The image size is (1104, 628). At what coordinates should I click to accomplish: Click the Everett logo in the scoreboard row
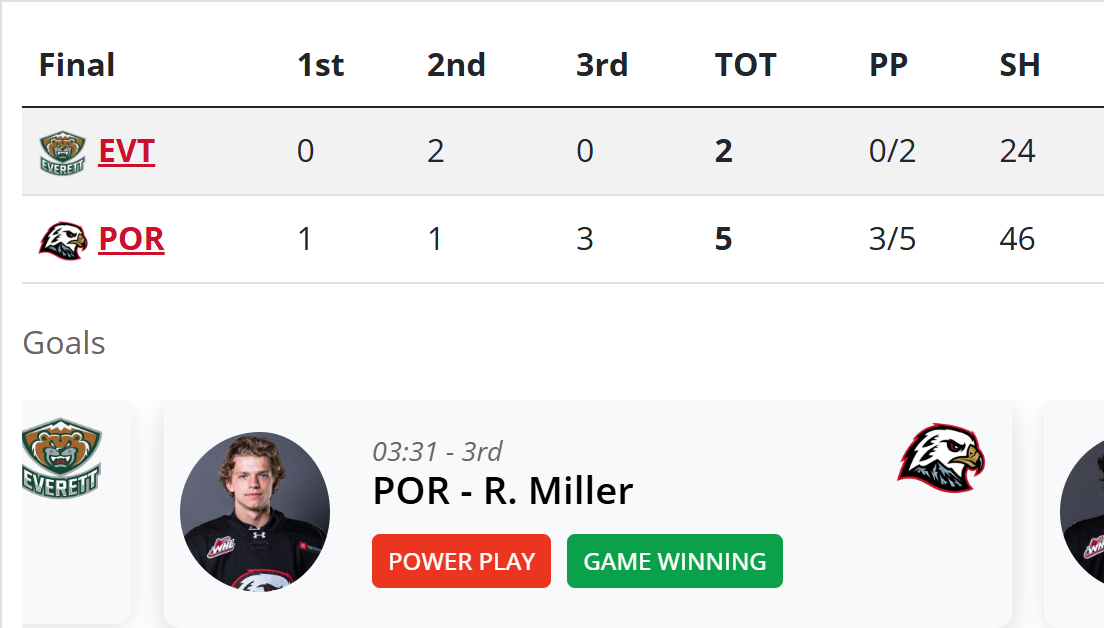coord(62,152)
